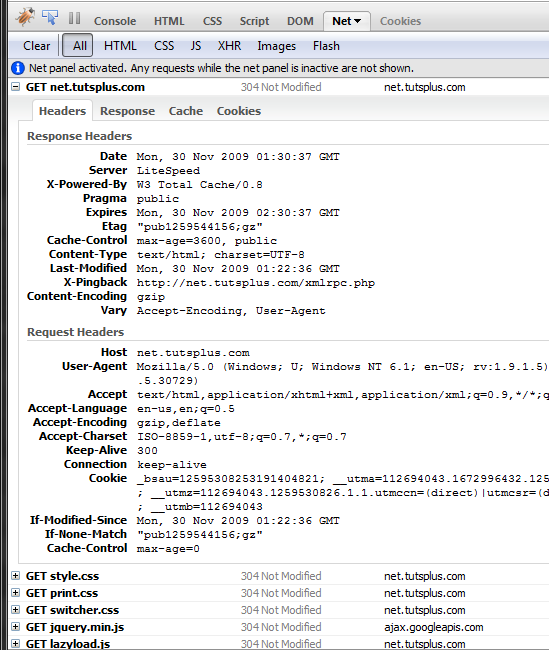
Task: Activate the inspect element arrow icon
Action: (x=50, y=18)
